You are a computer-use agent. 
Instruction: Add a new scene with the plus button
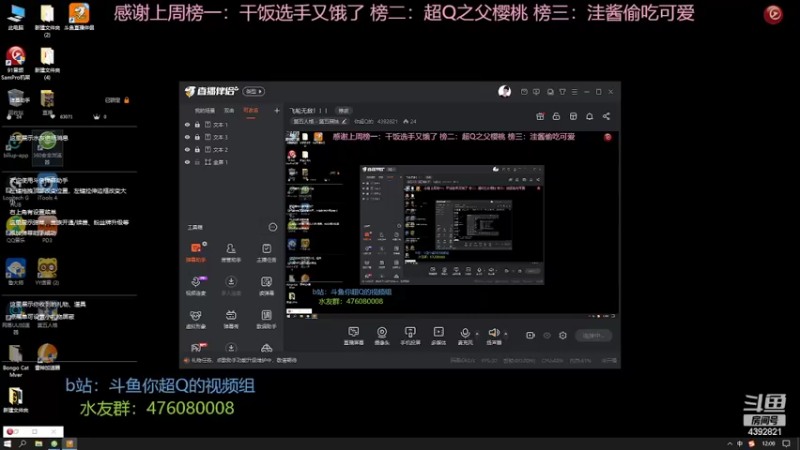tap(277, 110)
